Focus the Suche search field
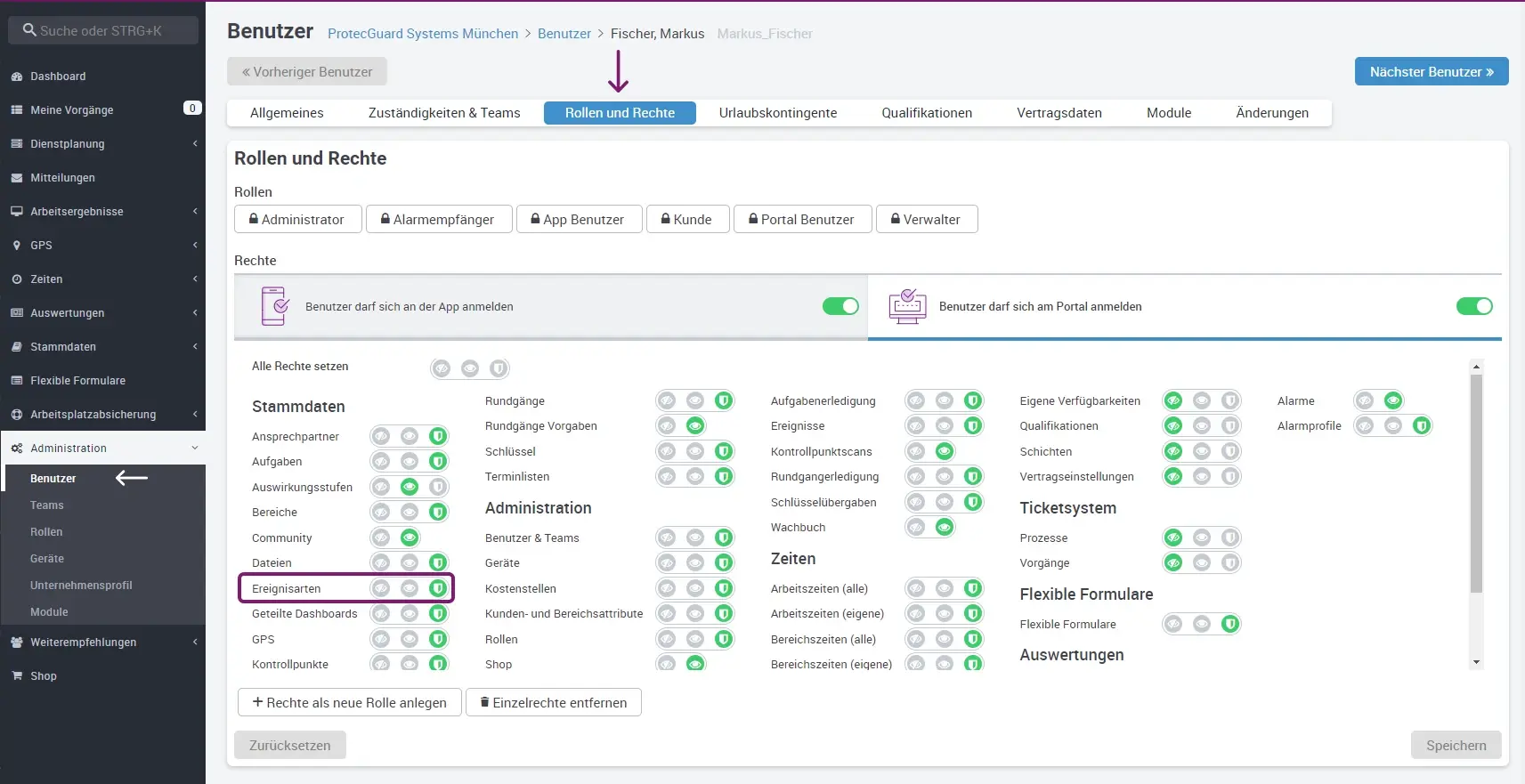The height and width of the screenshot is (784, 1525). click(x=103, y=30)
